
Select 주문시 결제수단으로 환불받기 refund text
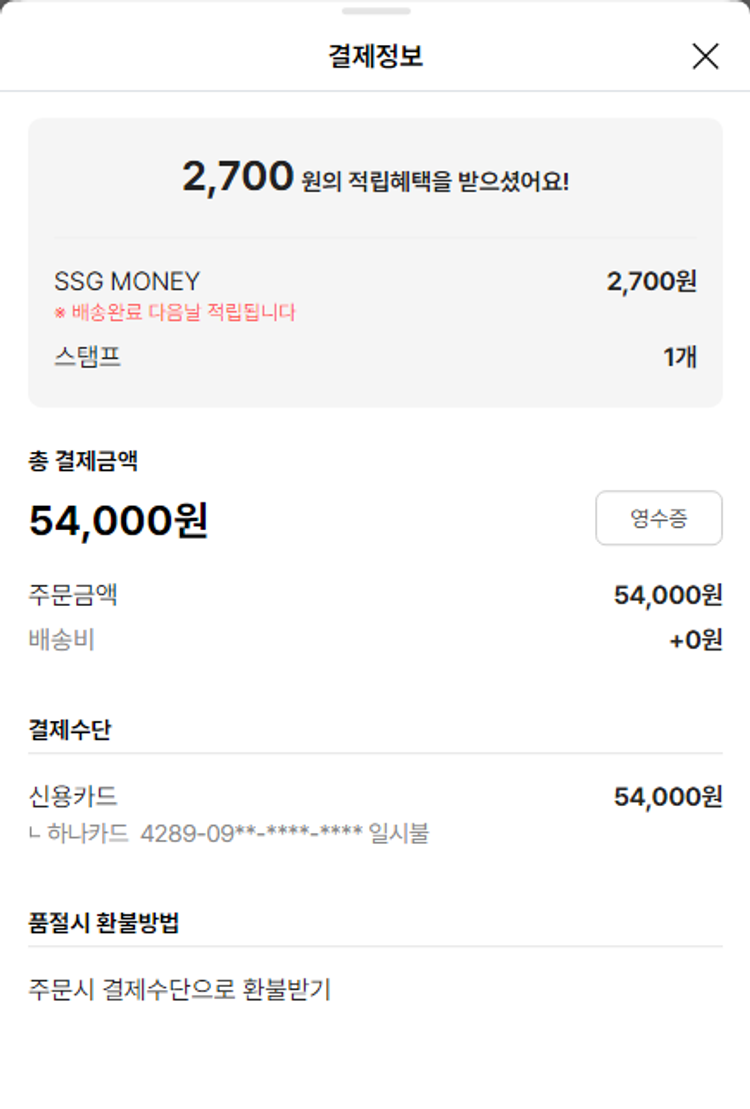point(179,990)
